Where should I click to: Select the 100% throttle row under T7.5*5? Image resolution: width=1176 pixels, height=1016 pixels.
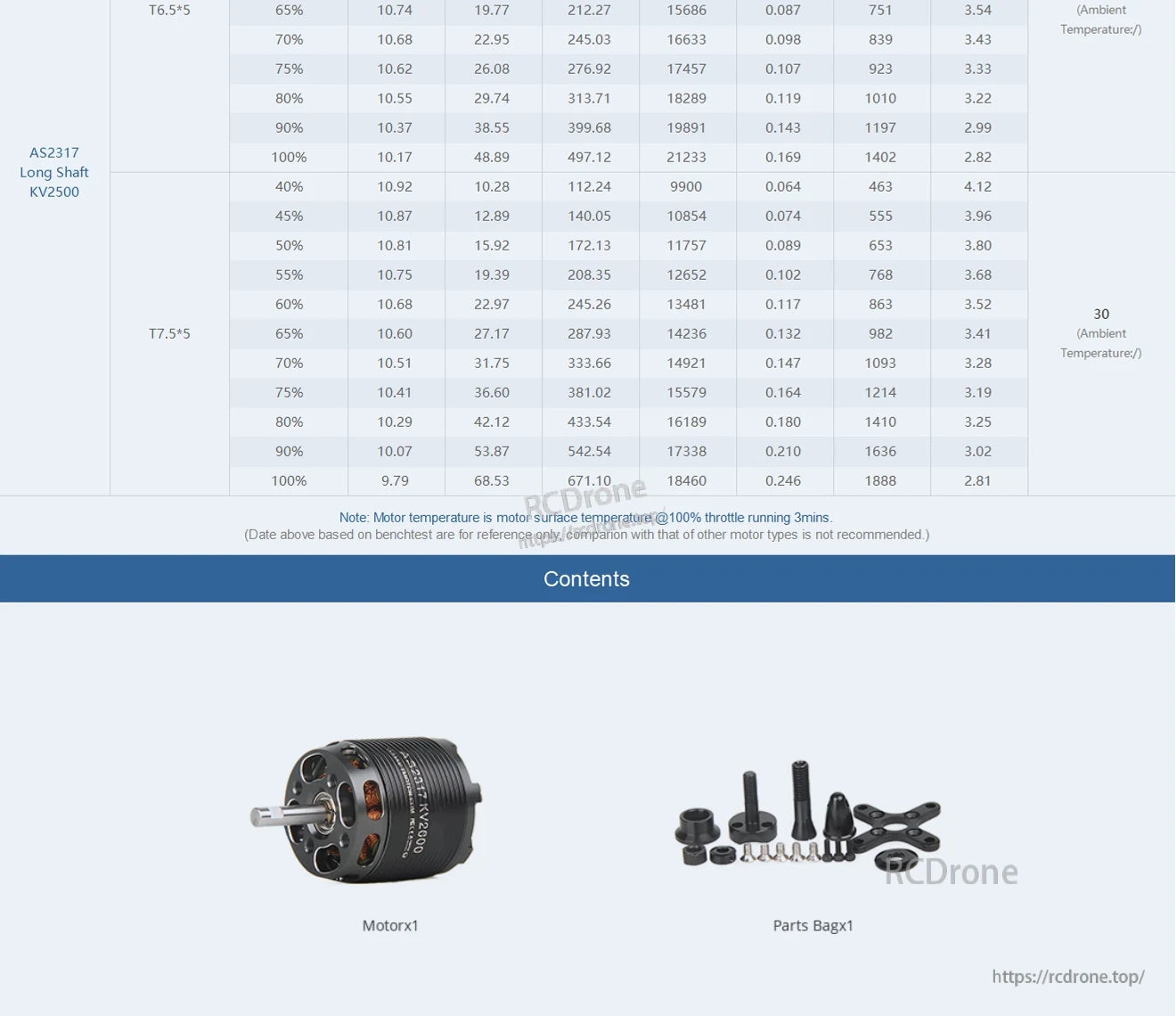289,480
